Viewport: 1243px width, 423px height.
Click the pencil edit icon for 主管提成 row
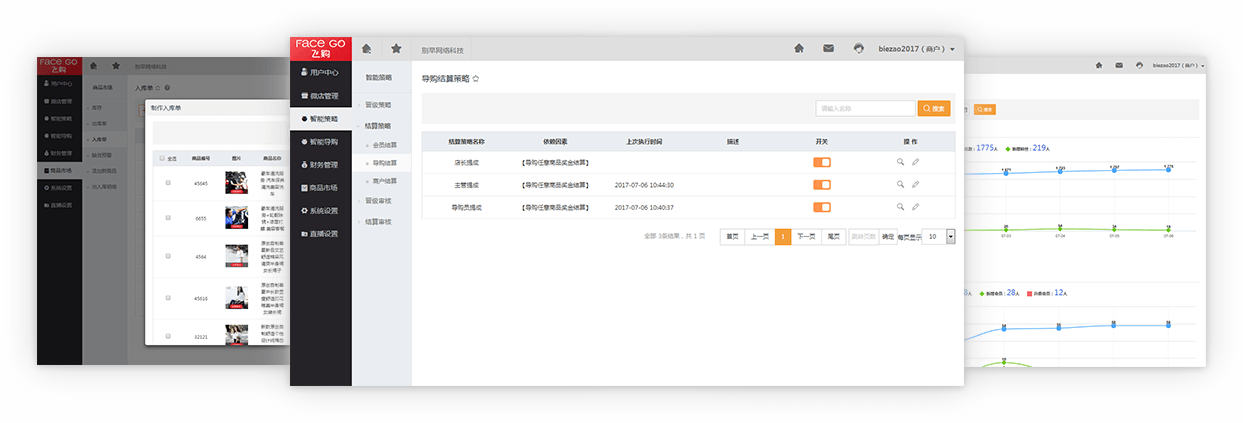click(915, 185)
